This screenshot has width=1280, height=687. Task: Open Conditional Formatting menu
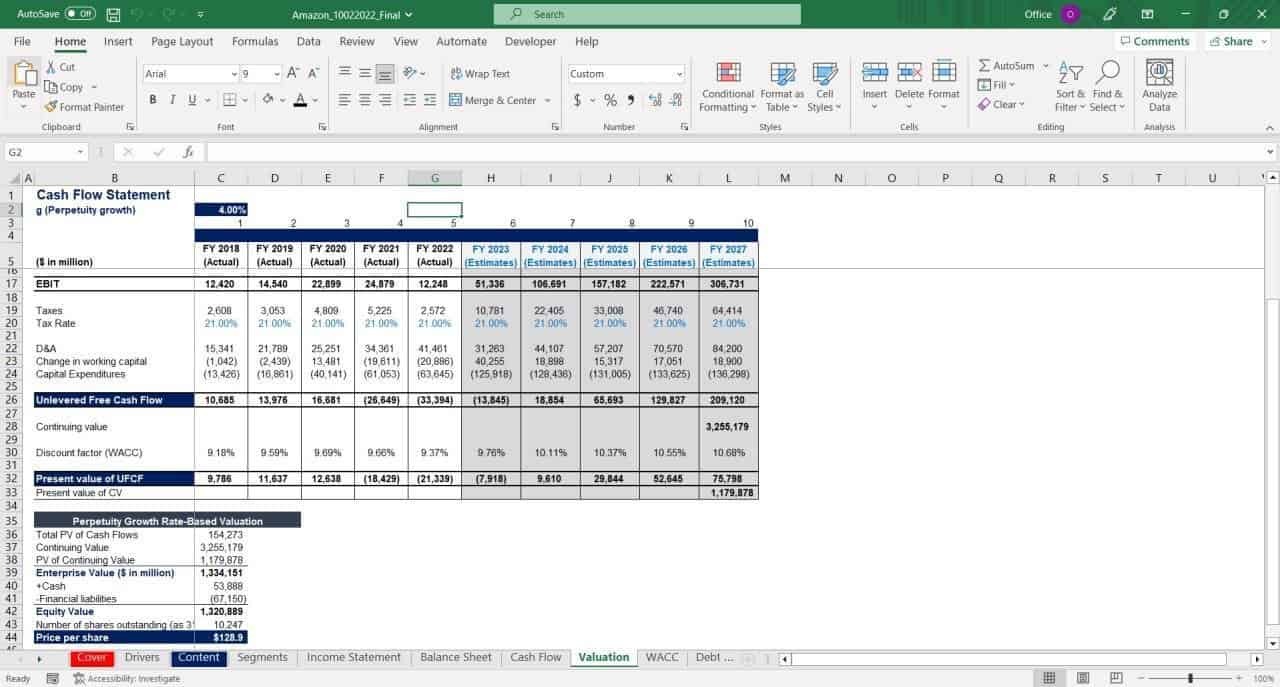729,87
